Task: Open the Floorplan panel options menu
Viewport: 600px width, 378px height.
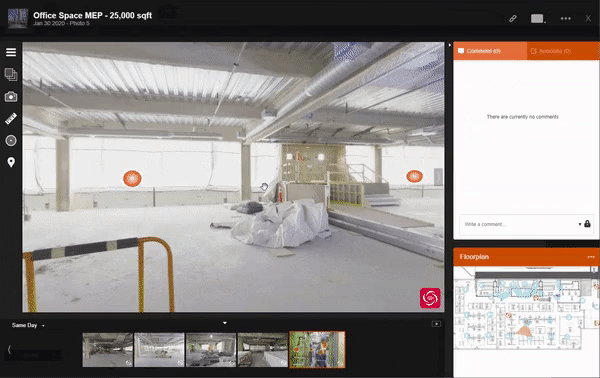Action: pos(591,257)
